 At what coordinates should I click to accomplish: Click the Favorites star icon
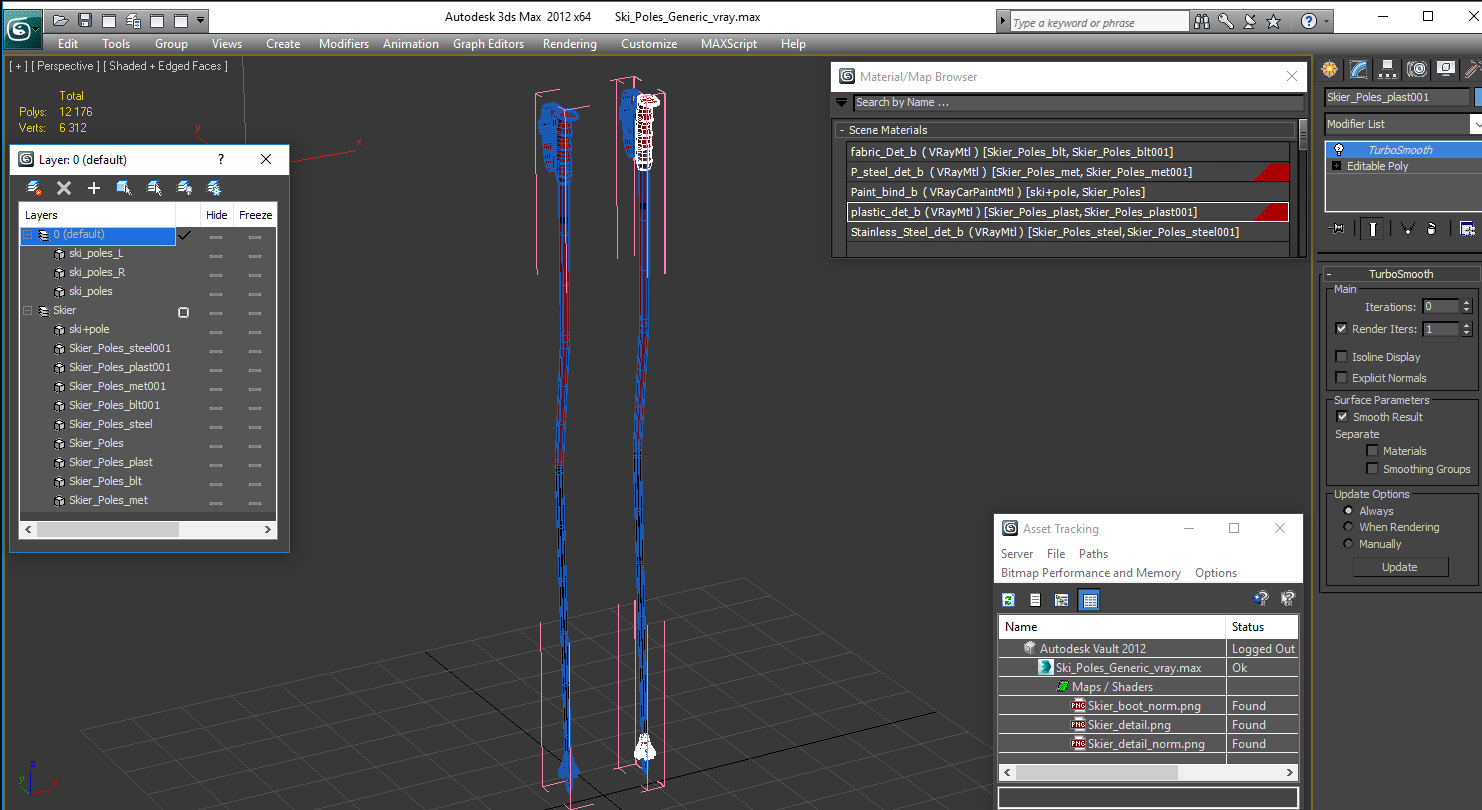pyautogui.click(x=1274, y=21)
